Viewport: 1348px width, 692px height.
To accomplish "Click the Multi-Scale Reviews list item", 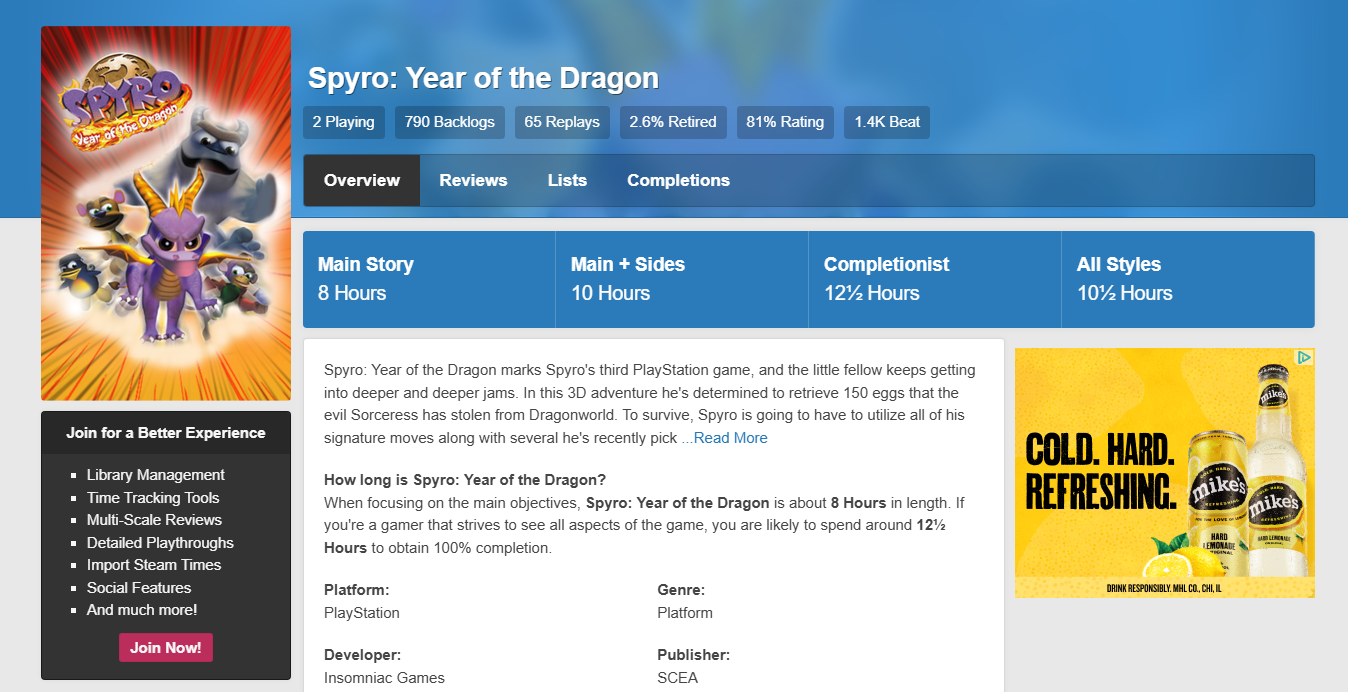I will pos(154,520).
